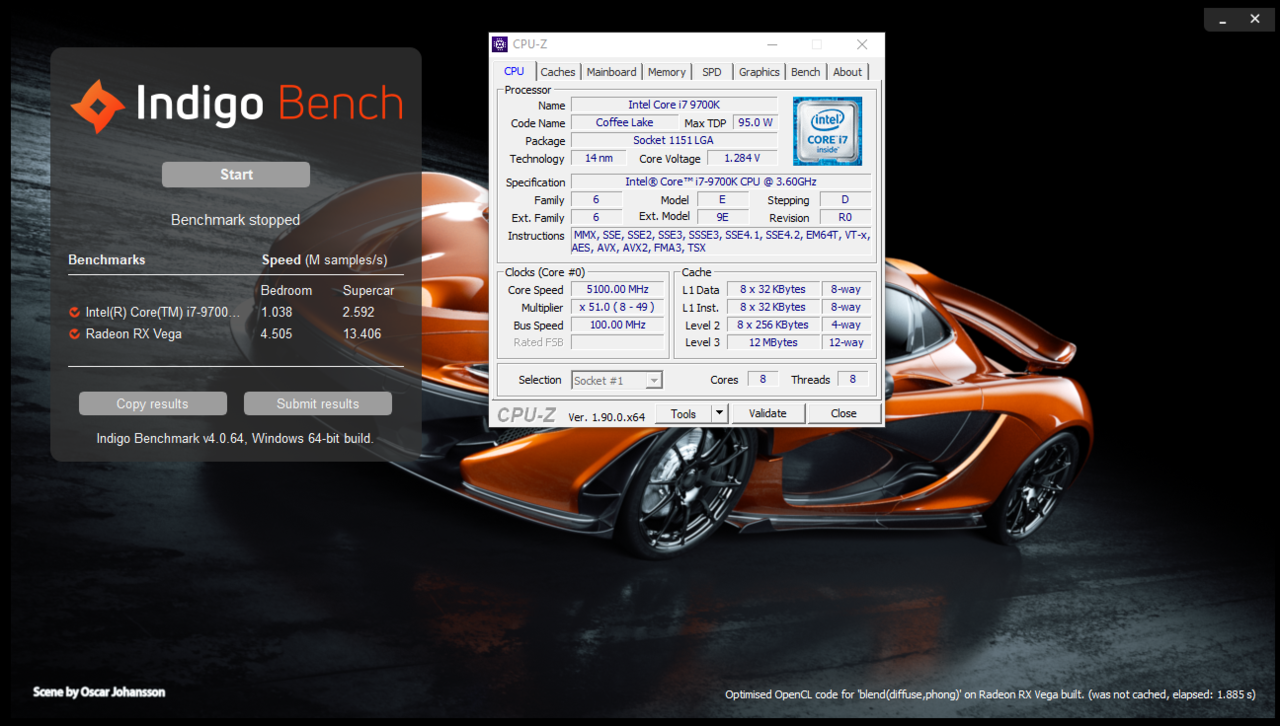Switch to the CPU tab
The image size is (1280, 726).
coord(514,71)
